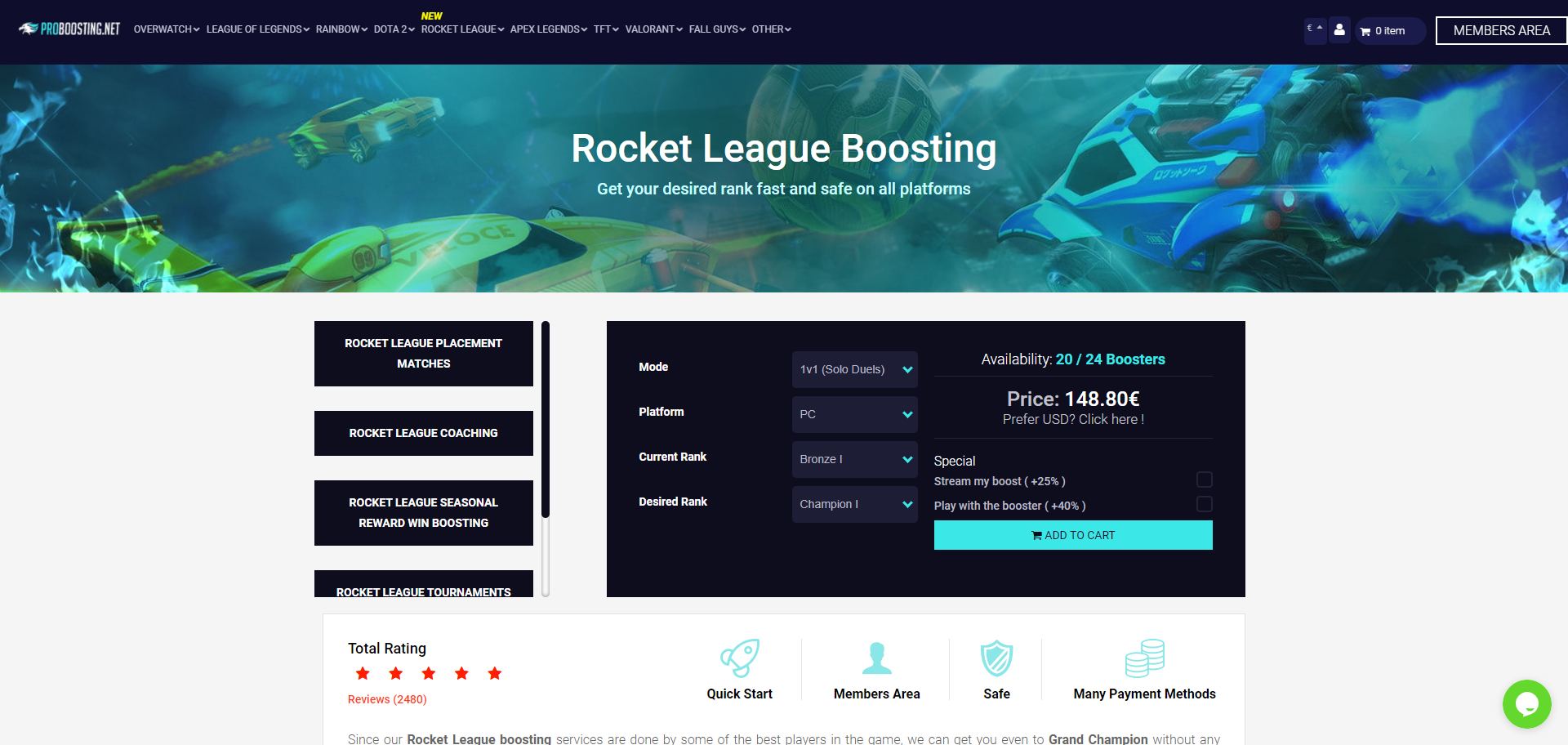Open Rocket League Placement Matches
The width and height of the screenshot is (1568, 745).
tap(423, 354)
